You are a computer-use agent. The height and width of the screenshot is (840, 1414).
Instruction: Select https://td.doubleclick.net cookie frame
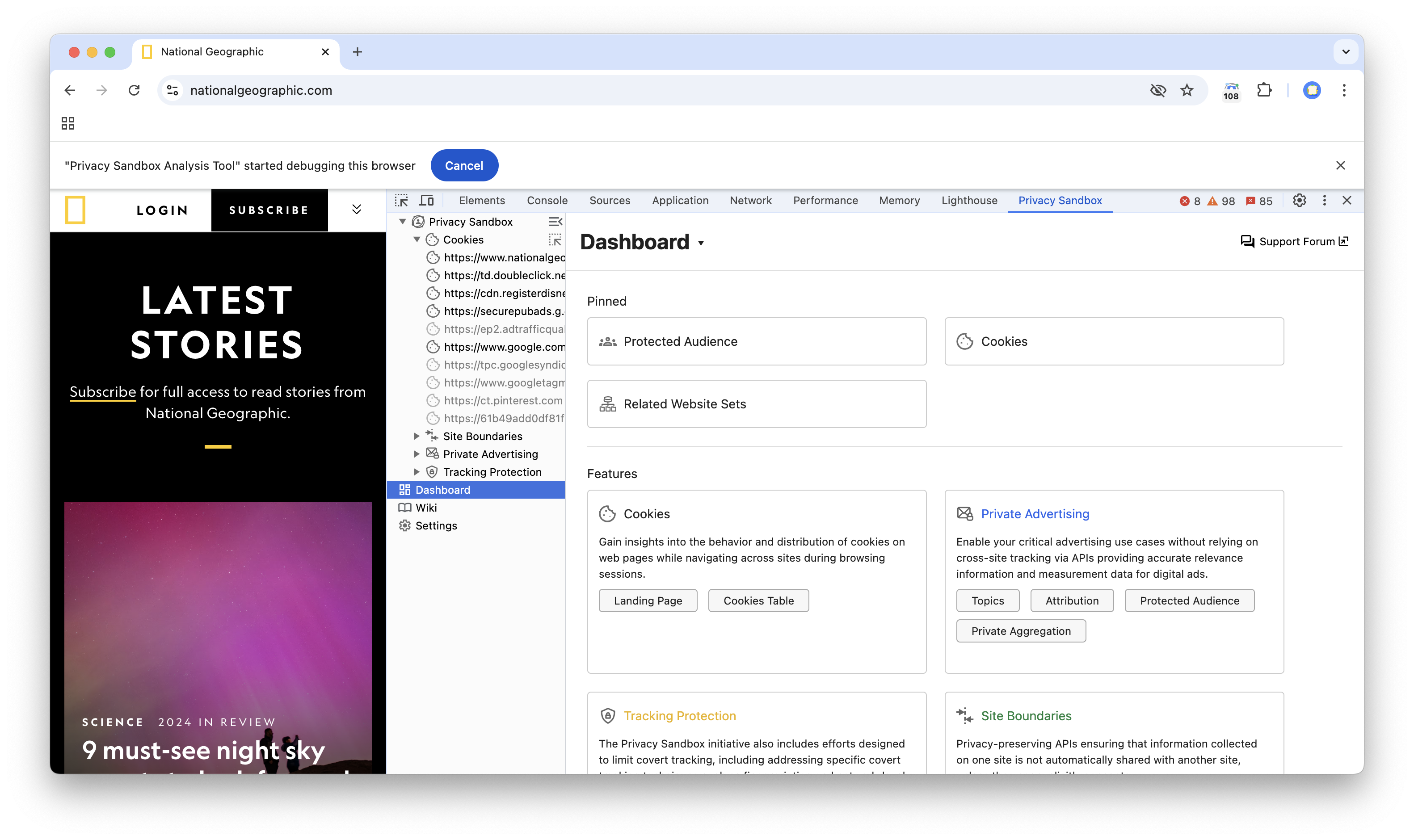click(x=495, y=275)
